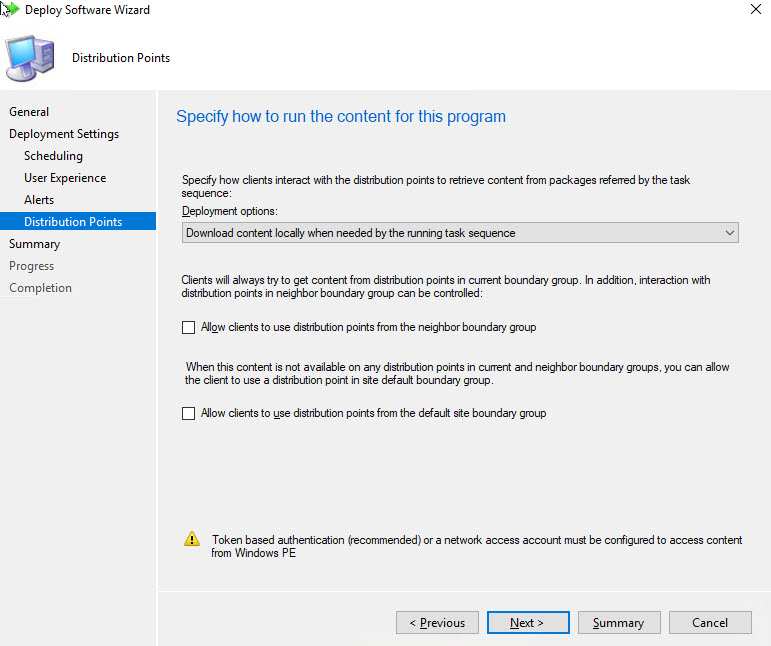The image size is (771, 646).
Task: Open the Deployment options dropdown
Action: pos(460,233)
